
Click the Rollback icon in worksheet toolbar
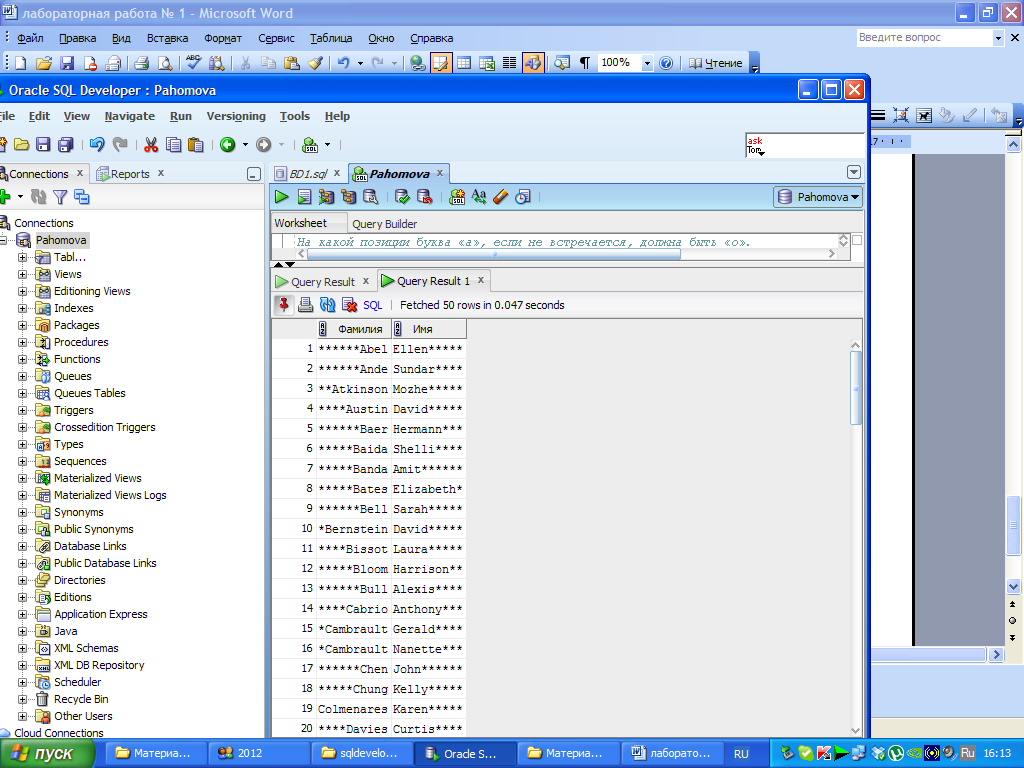(x=424, y=197)
